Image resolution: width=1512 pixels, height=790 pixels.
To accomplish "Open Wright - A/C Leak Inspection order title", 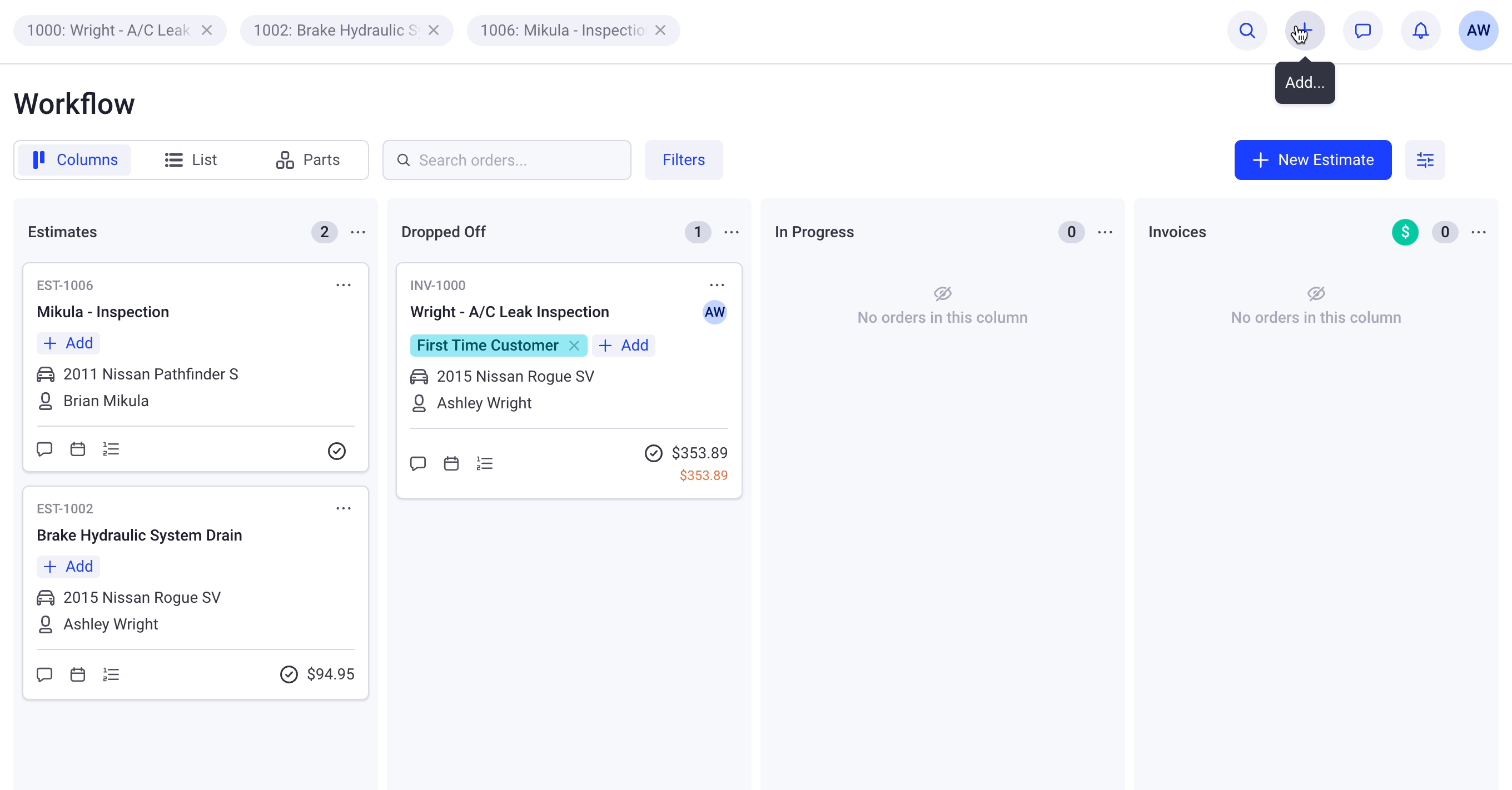I will [510, 312].
